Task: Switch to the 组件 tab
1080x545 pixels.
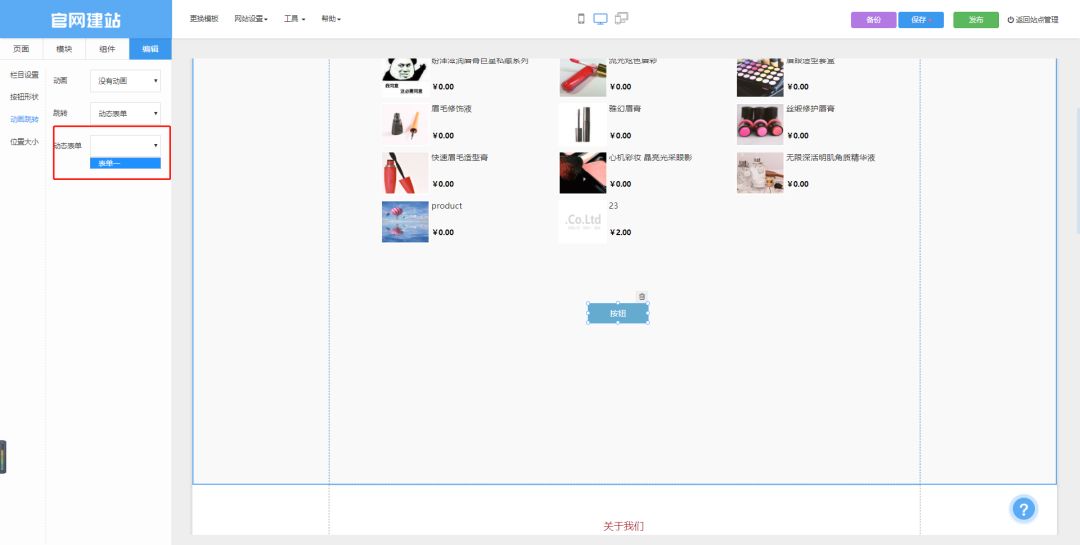Action: 107,49
